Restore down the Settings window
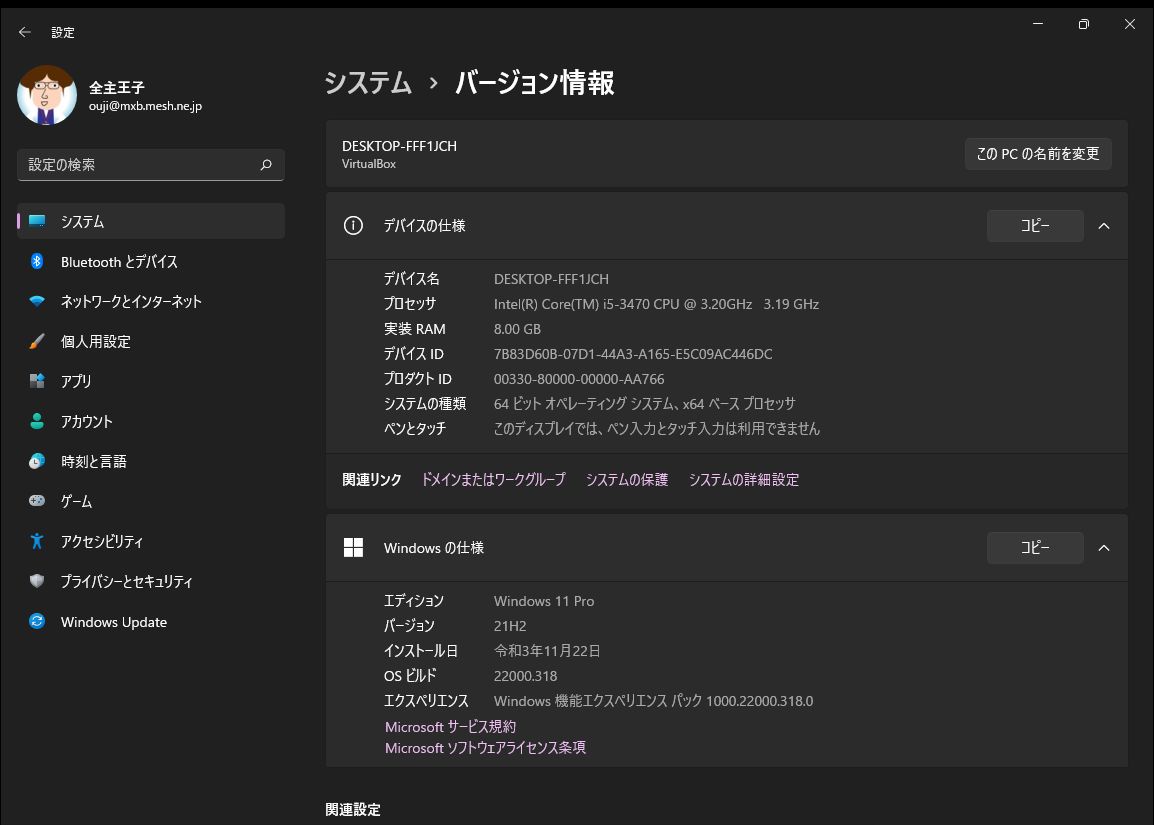This screenshot has height=825, width=1154. coord(1083,24)
